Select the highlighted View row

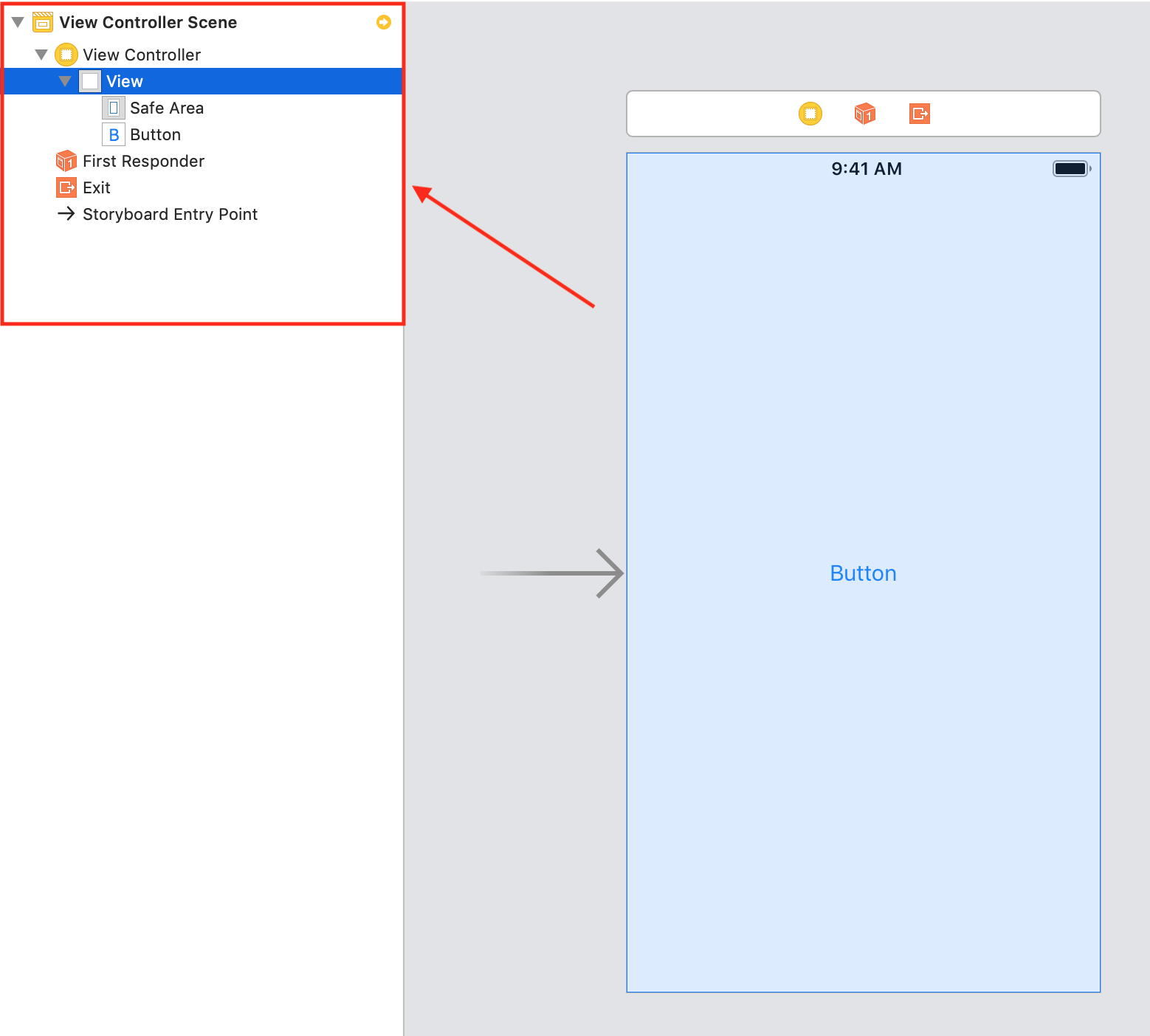tap(124, 80)
